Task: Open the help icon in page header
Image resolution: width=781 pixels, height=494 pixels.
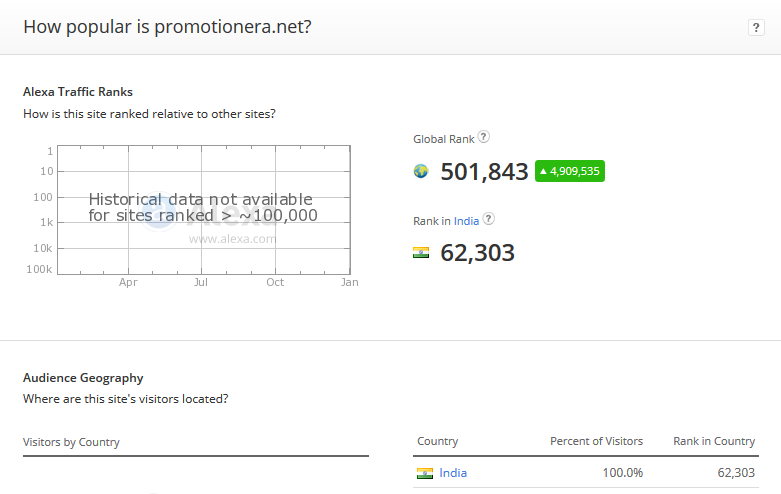Action: tap(756, 27)
